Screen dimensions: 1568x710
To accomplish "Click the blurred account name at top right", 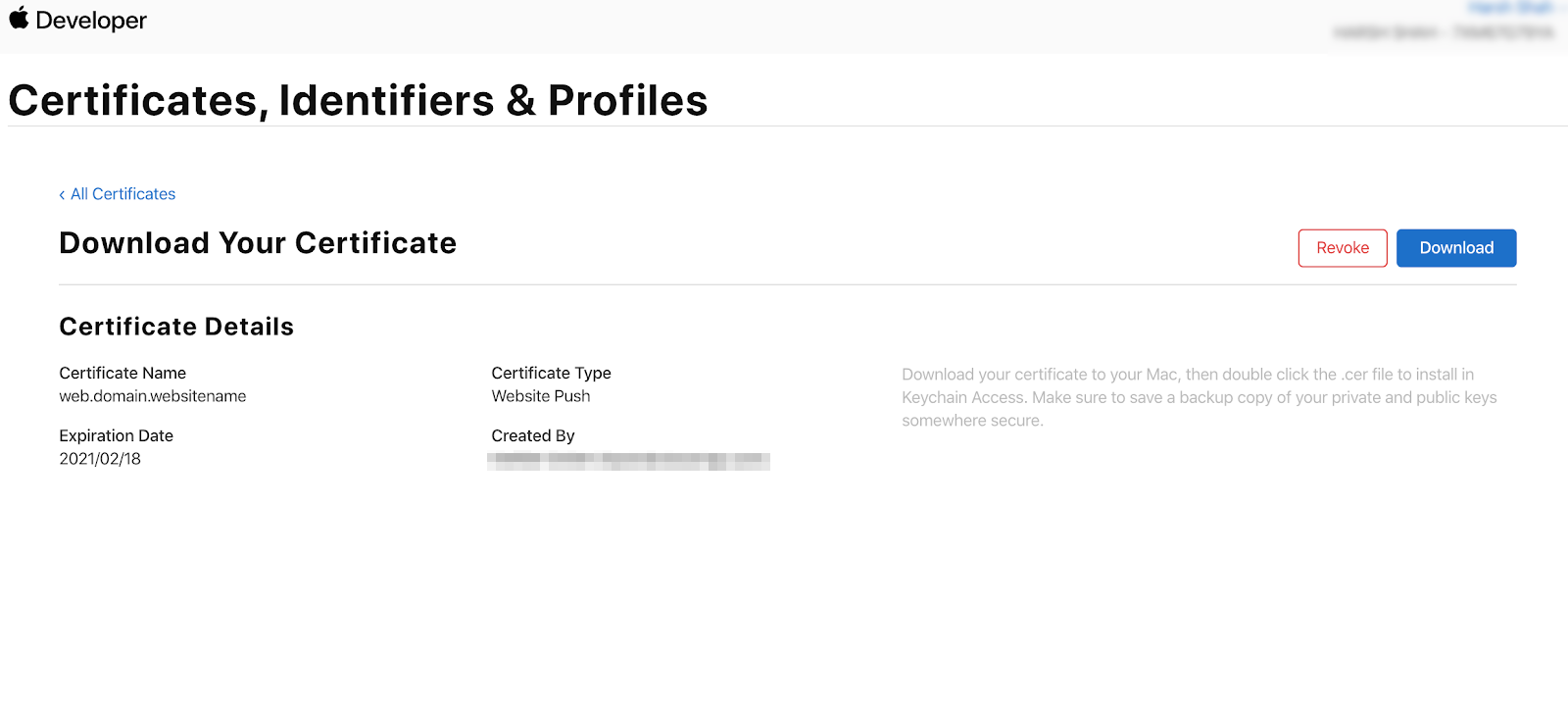I will coord(1510,8).
